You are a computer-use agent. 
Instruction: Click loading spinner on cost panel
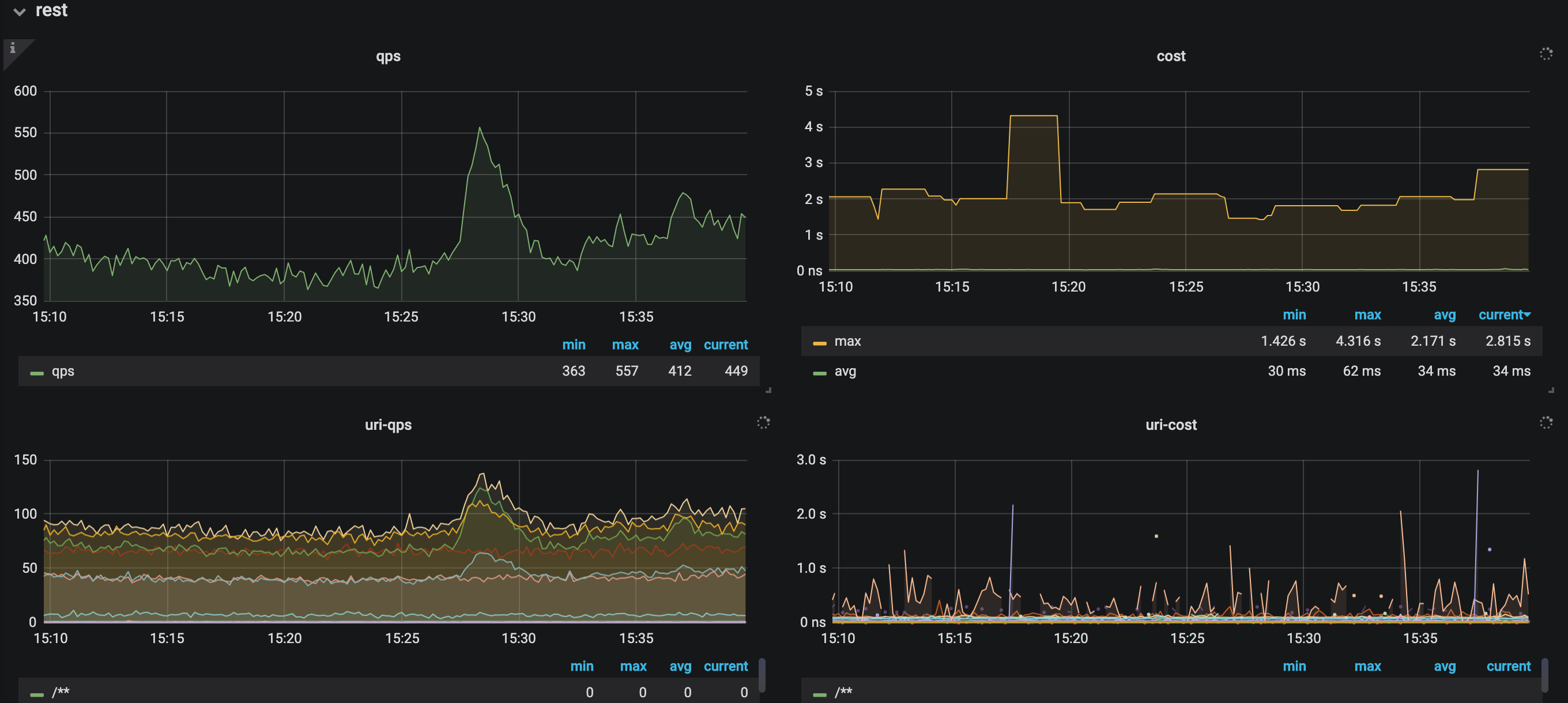coord(1546,54)
